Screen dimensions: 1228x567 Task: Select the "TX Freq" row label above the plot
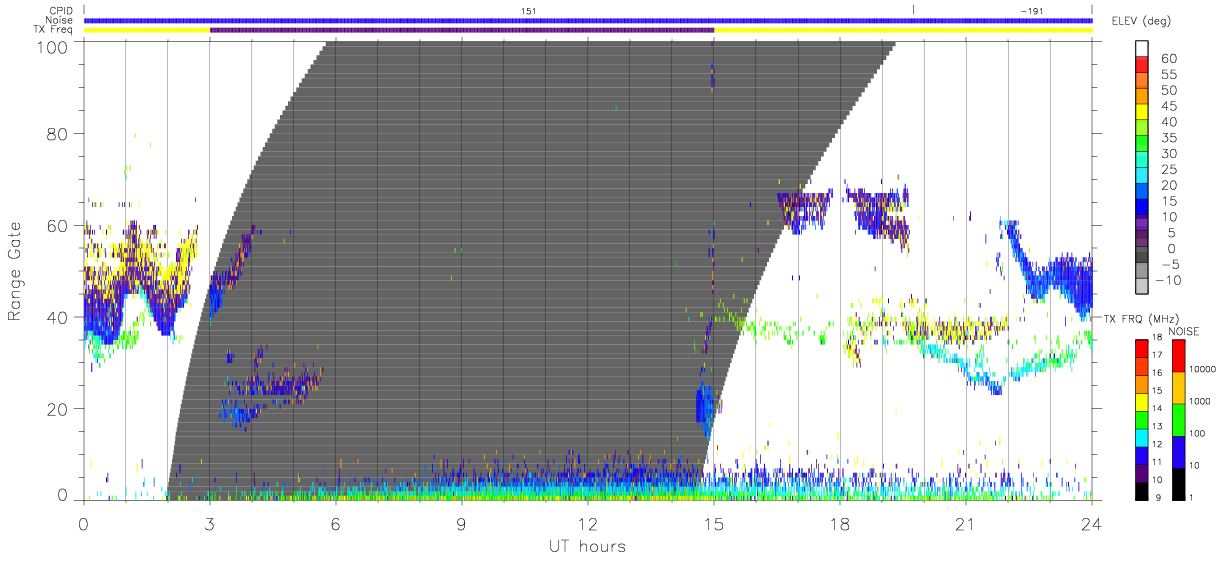pos(55,30)
